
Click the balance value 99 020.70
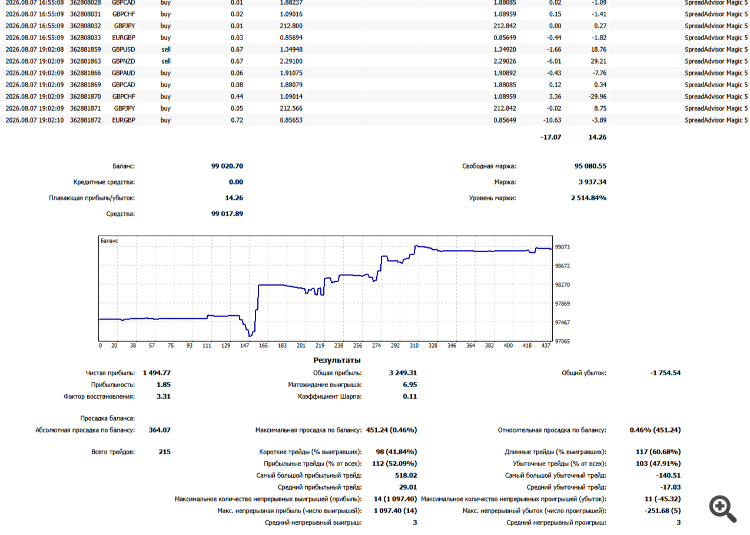tap(227, 166)
